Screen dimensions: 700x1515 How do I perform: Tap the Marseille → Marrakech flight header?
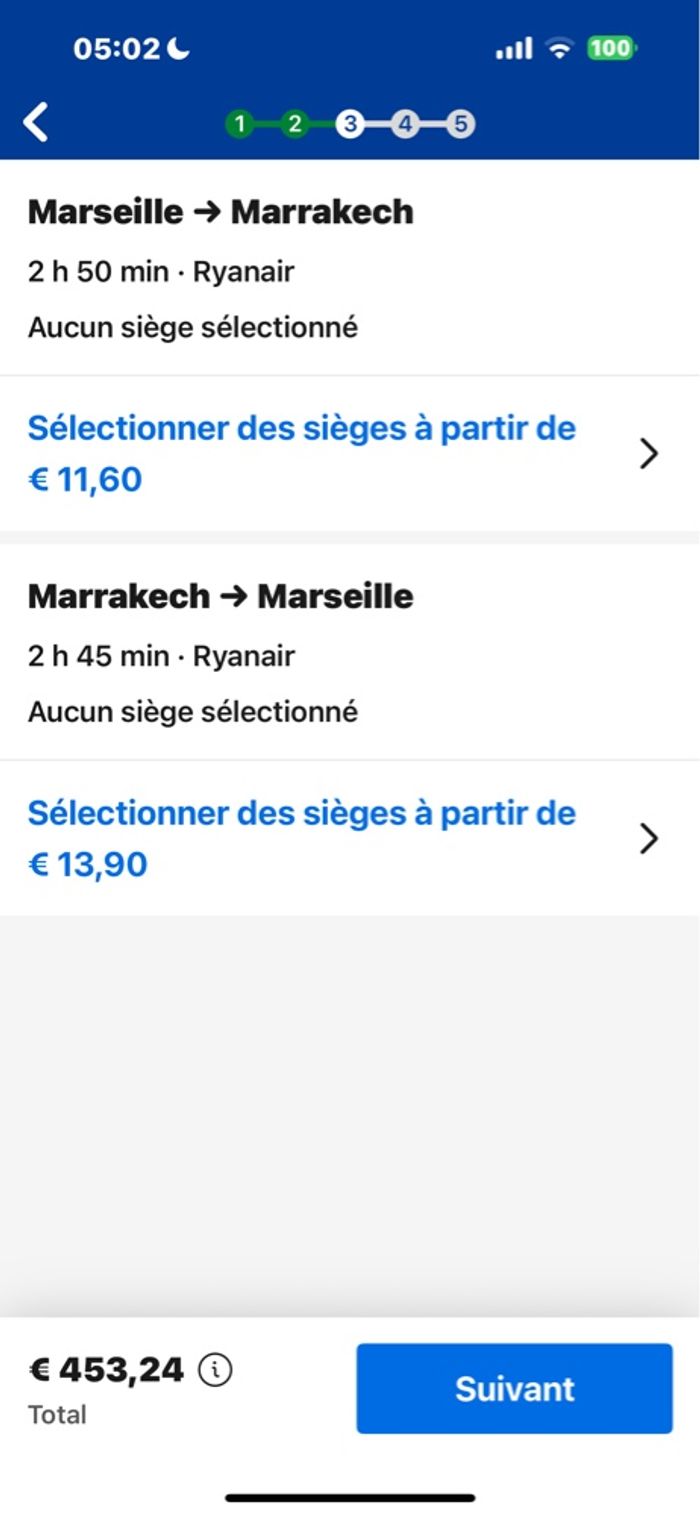coord(220,212)
